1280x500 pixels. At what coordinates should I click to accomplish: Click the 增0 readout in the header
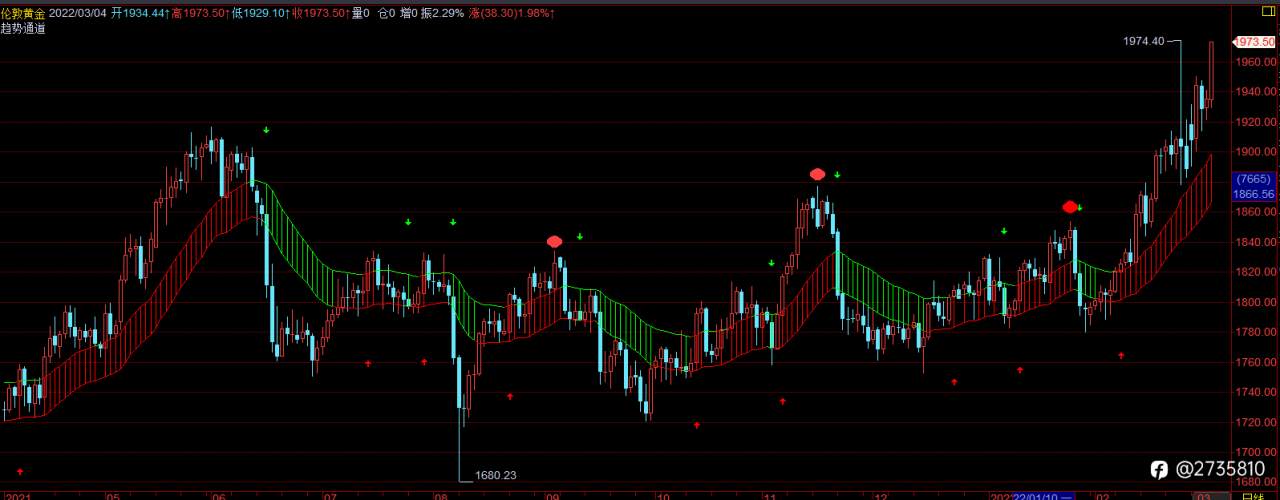409,14
